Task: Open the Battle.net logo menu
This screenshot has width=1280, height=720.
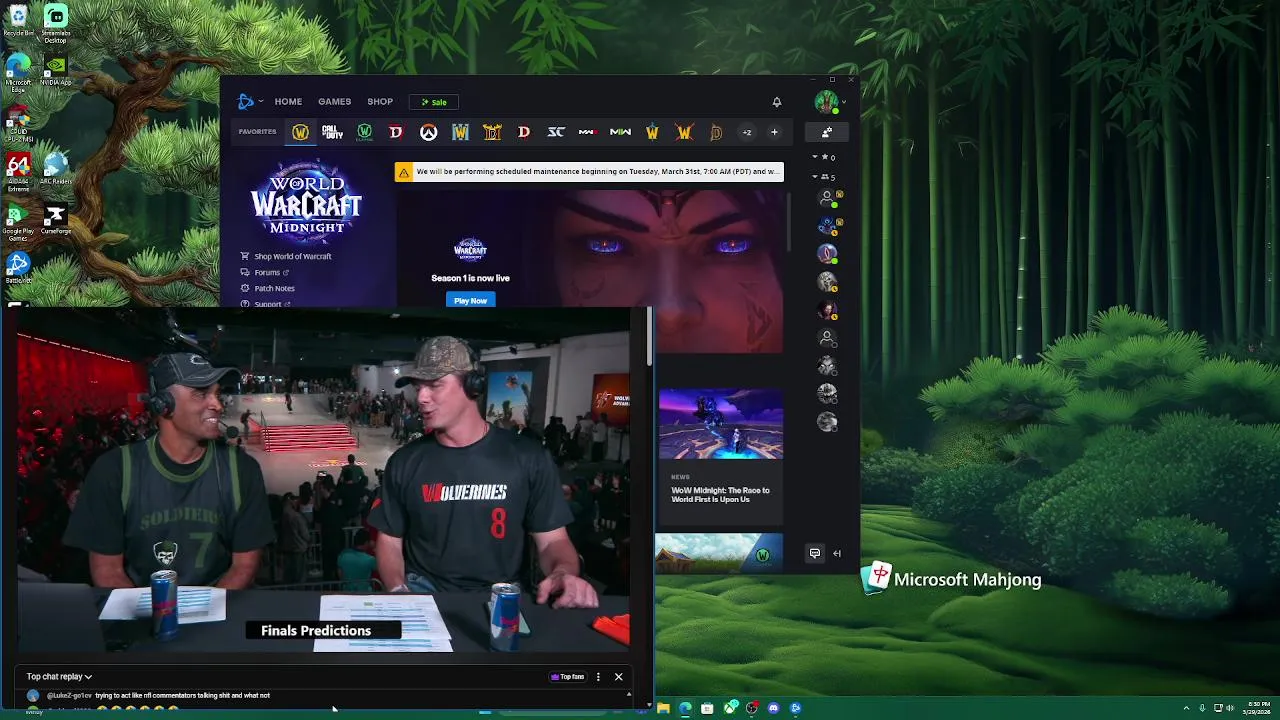Action: 249,101
